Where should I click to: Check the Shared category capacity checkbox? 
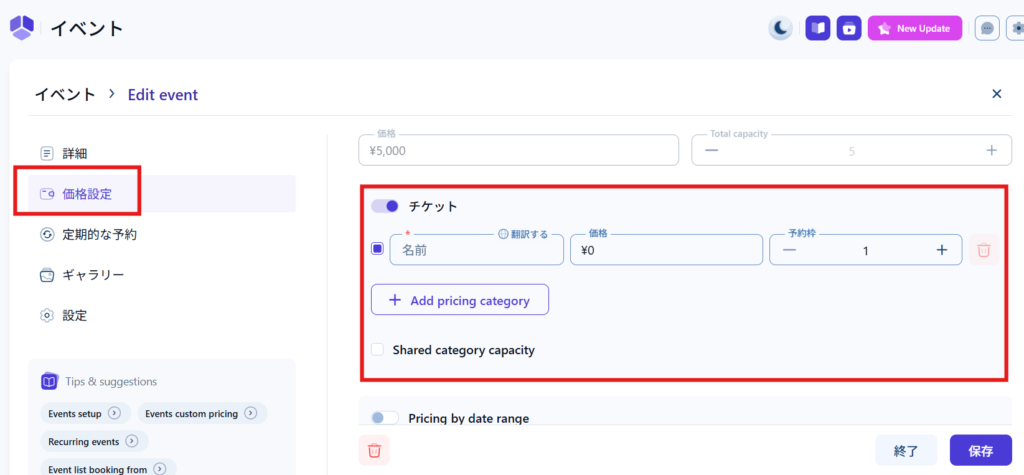coord(377,350)
